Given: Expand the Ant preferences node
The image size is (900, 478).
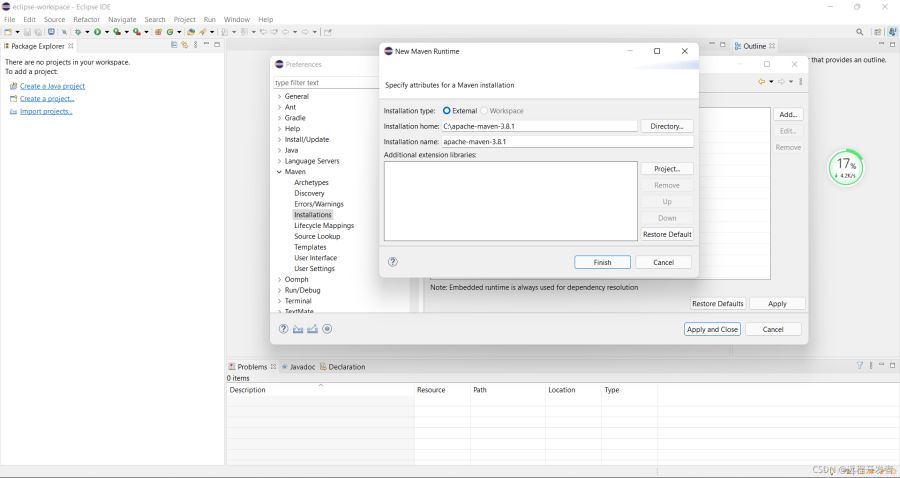Looking at the screenshot, I should click(280, 107).
